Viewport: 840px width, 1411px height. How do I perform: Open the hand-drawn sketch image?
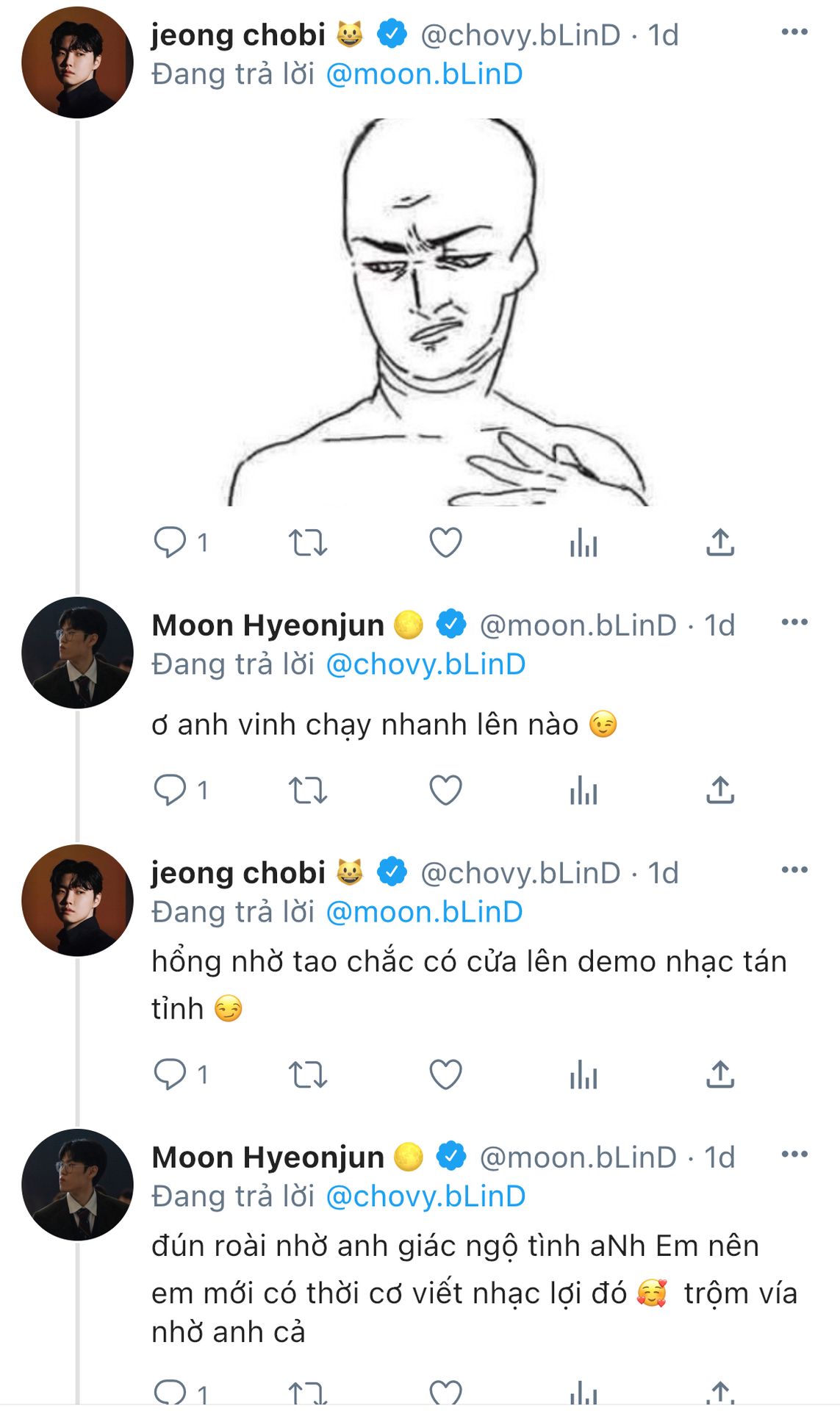click(437, 312)
